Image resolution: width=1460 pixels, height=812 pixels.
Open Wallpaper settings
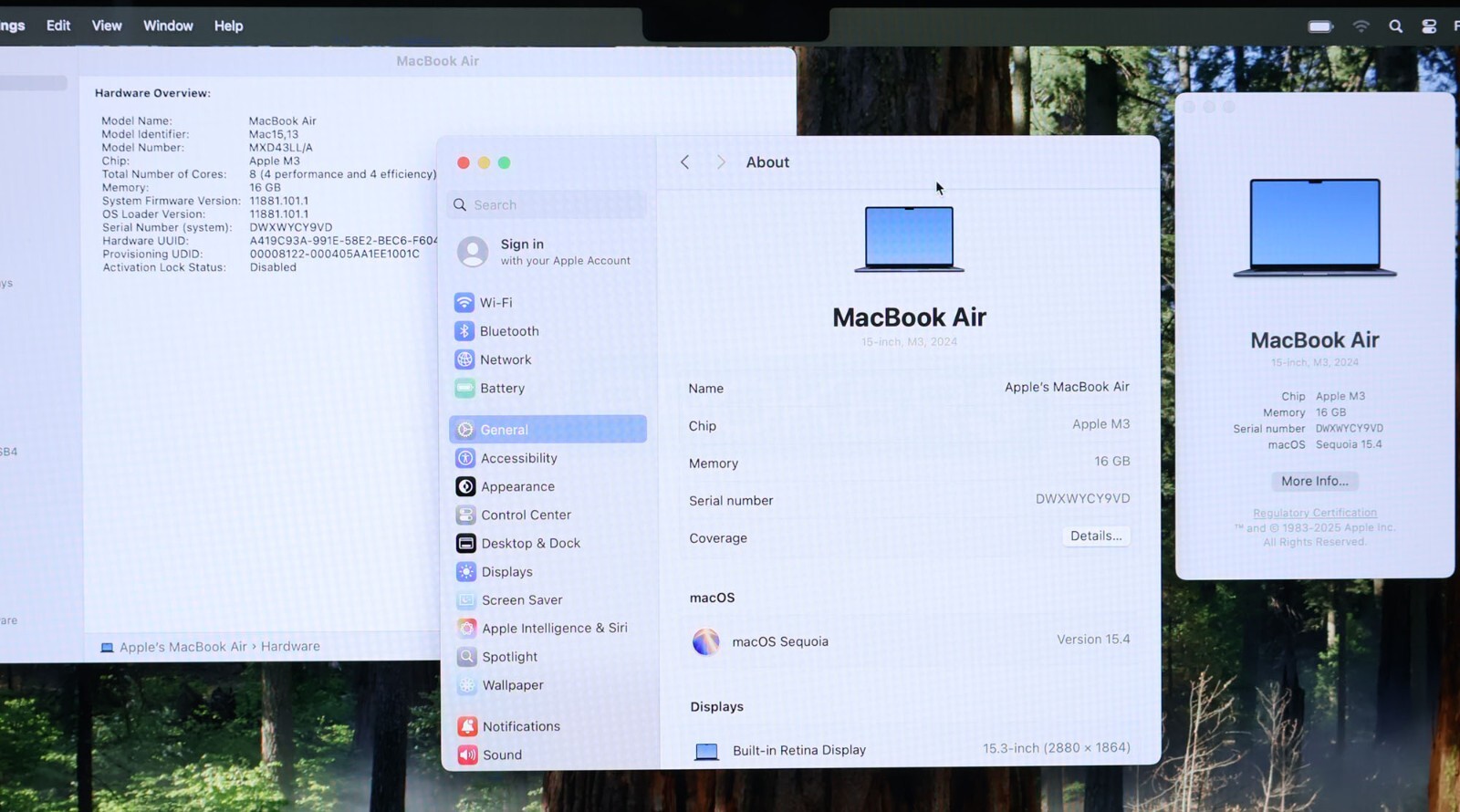coord(500,685)
